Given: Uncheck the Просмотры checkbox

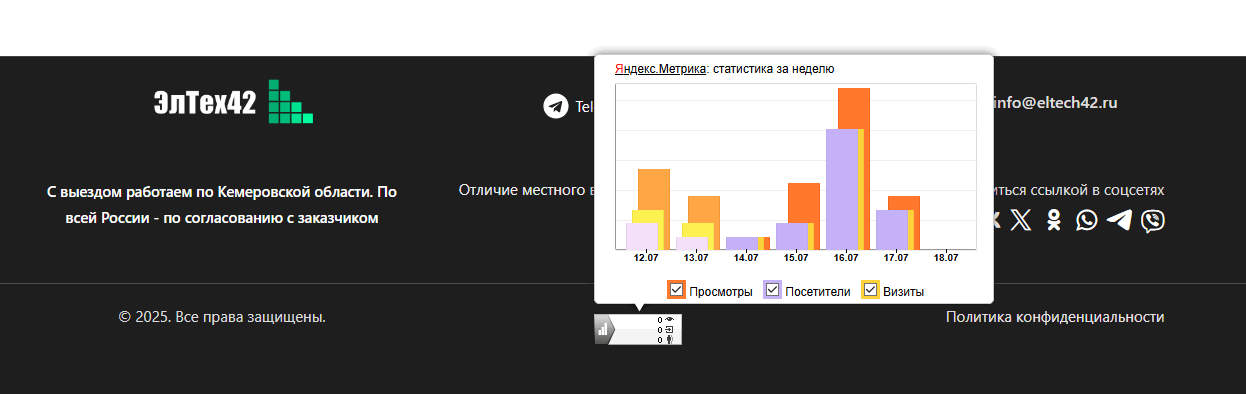Looking at the screenshot, I should coord(677,290).
